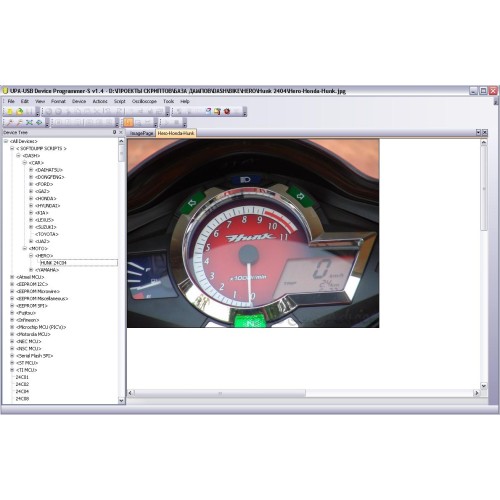The height and width of the screenshot is (500, 500).
Task: Click the blue crossed-arrows toolbar icon
Action: coord(29,123)
